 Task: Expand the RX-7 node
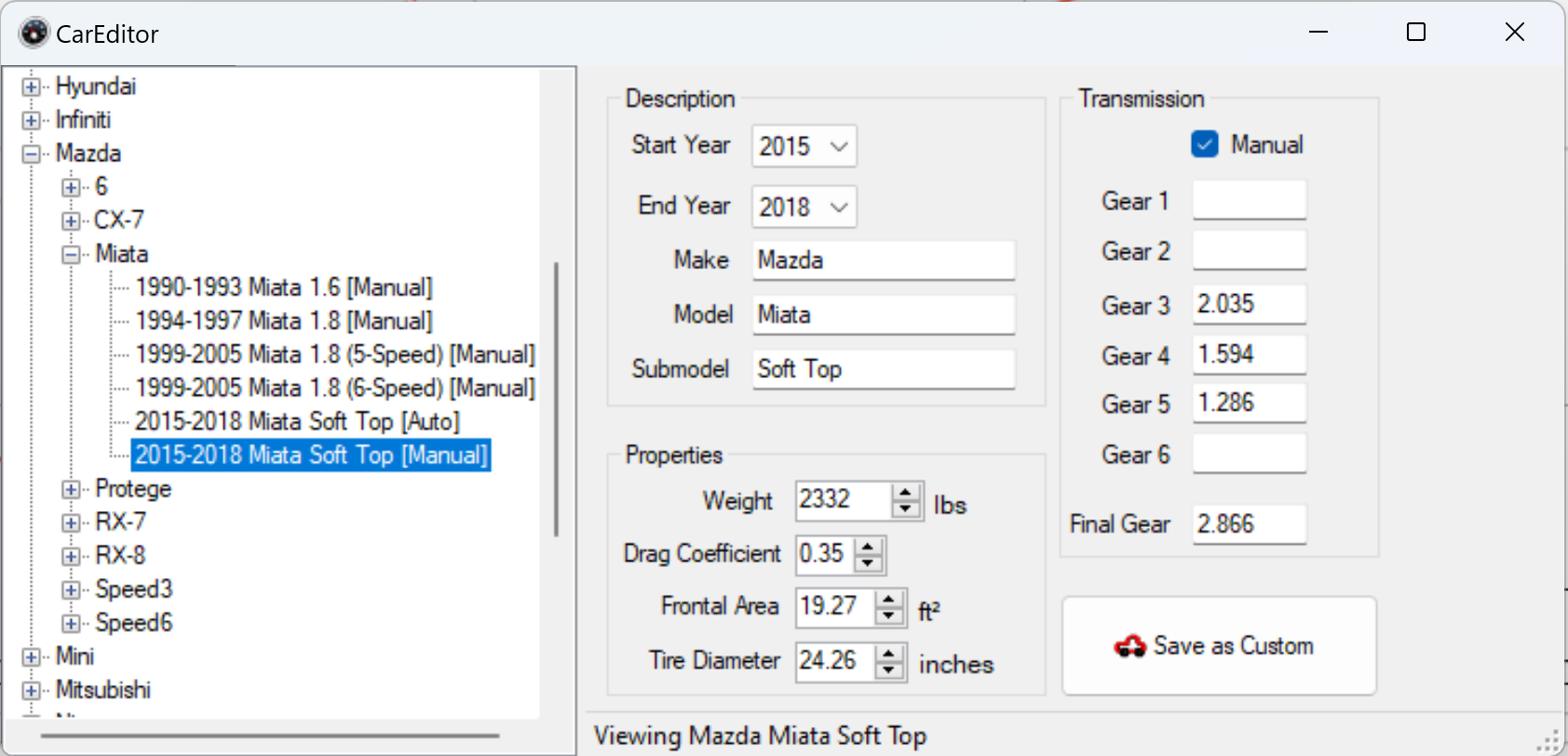click(x=71, y=522)
